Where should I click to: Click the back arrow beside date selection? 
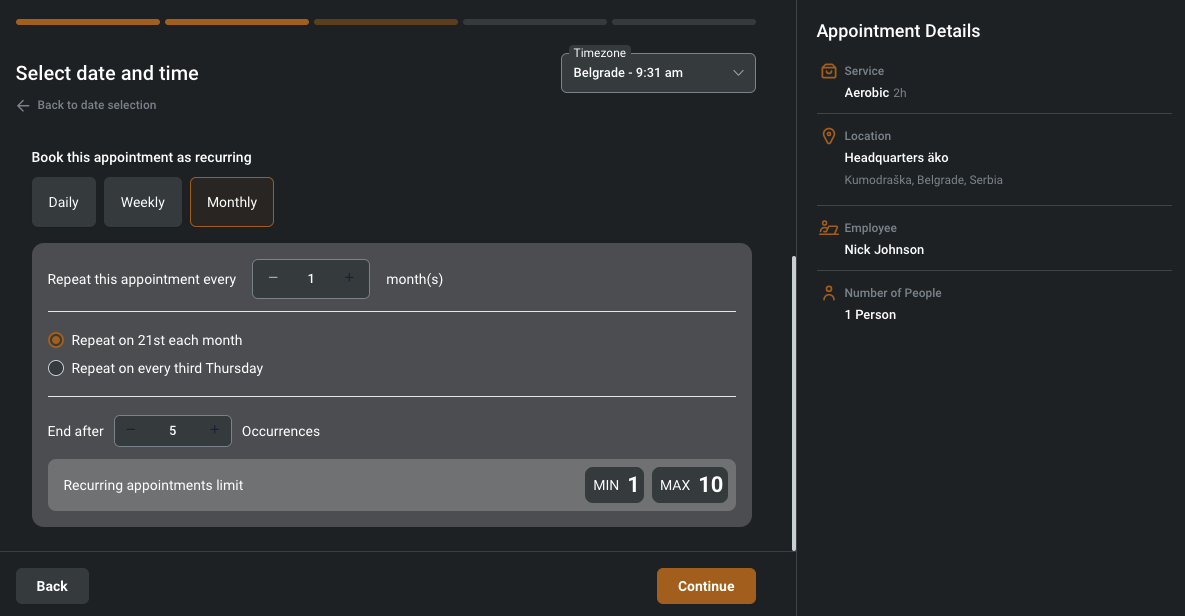22,104
